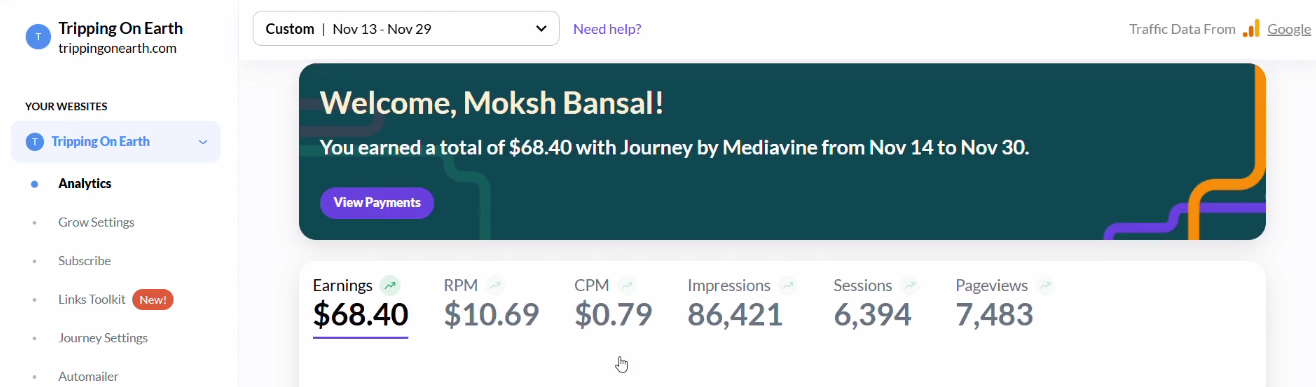Viewport: 1316px width, 387px height.
Task: Follow the Google traffic data link
Action: click(x=1289, y=29)
